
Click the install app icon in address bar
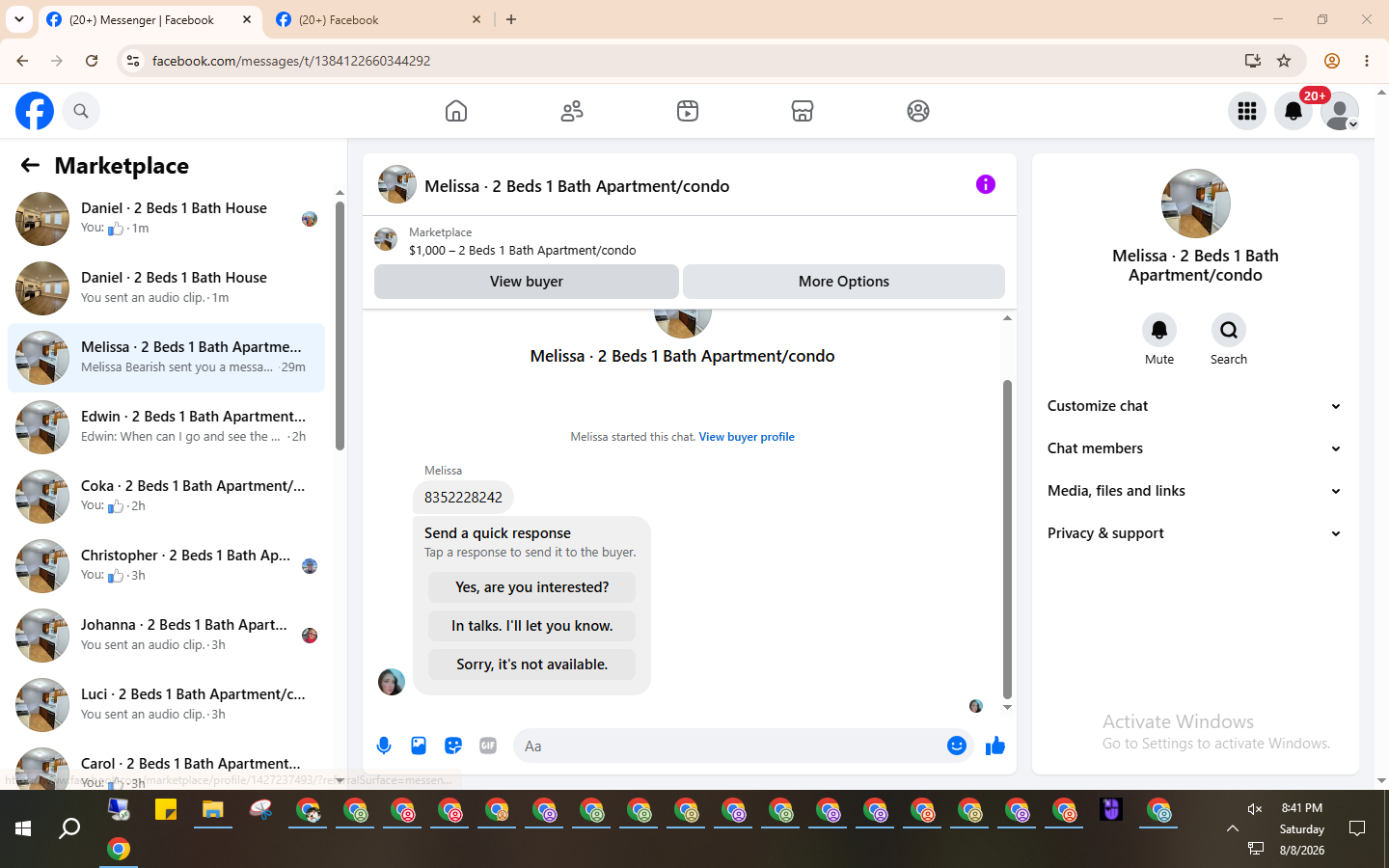[x=1253, y=61]
